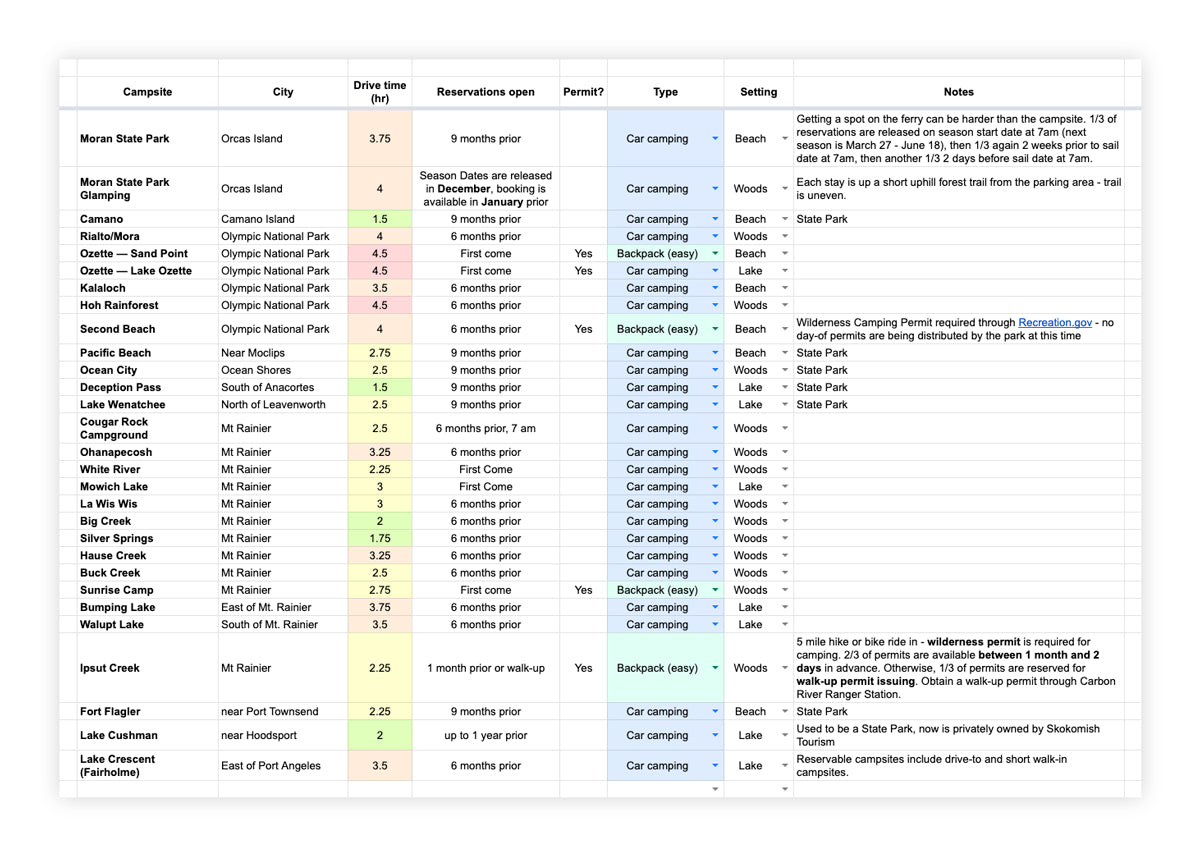The image size is (1200, 856).
Task: Select Cougar Rock's '6 months prior, 7 am' cell
Action: click(x=485, y=428)
